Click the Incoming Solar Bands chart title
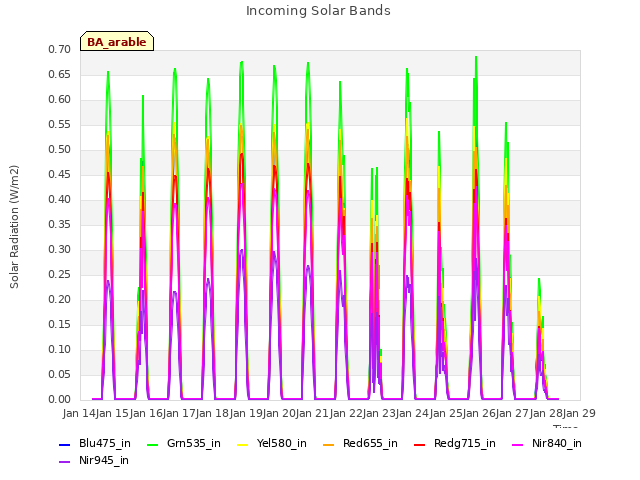 tap(318, 11)
